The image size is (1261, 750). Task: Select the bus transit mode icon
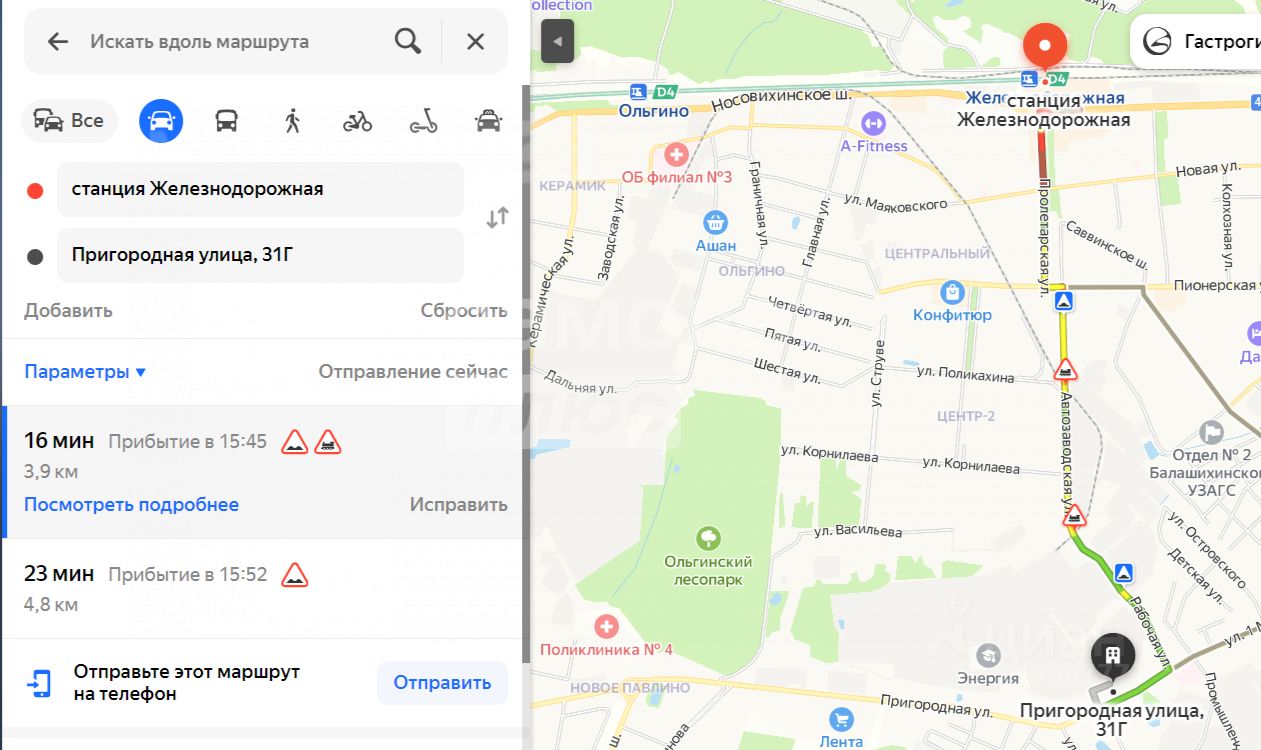point(227,121)
